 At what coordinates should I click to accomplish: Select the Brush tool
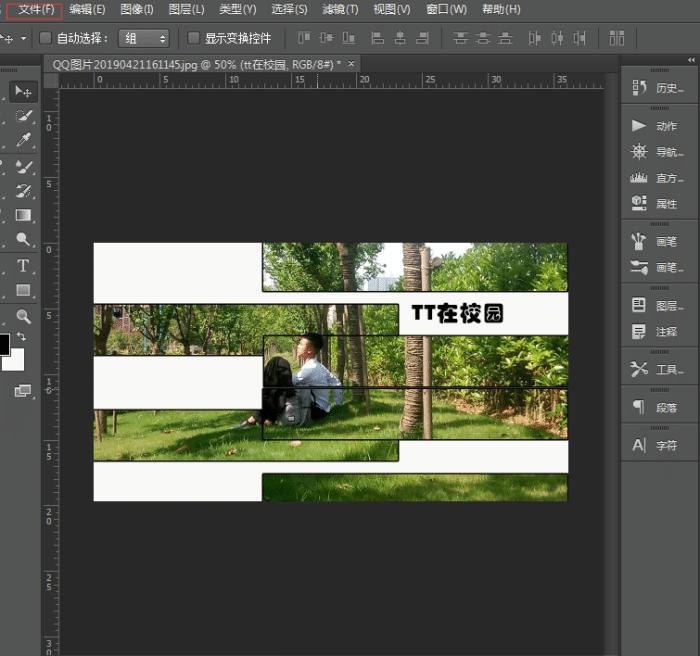23,167
